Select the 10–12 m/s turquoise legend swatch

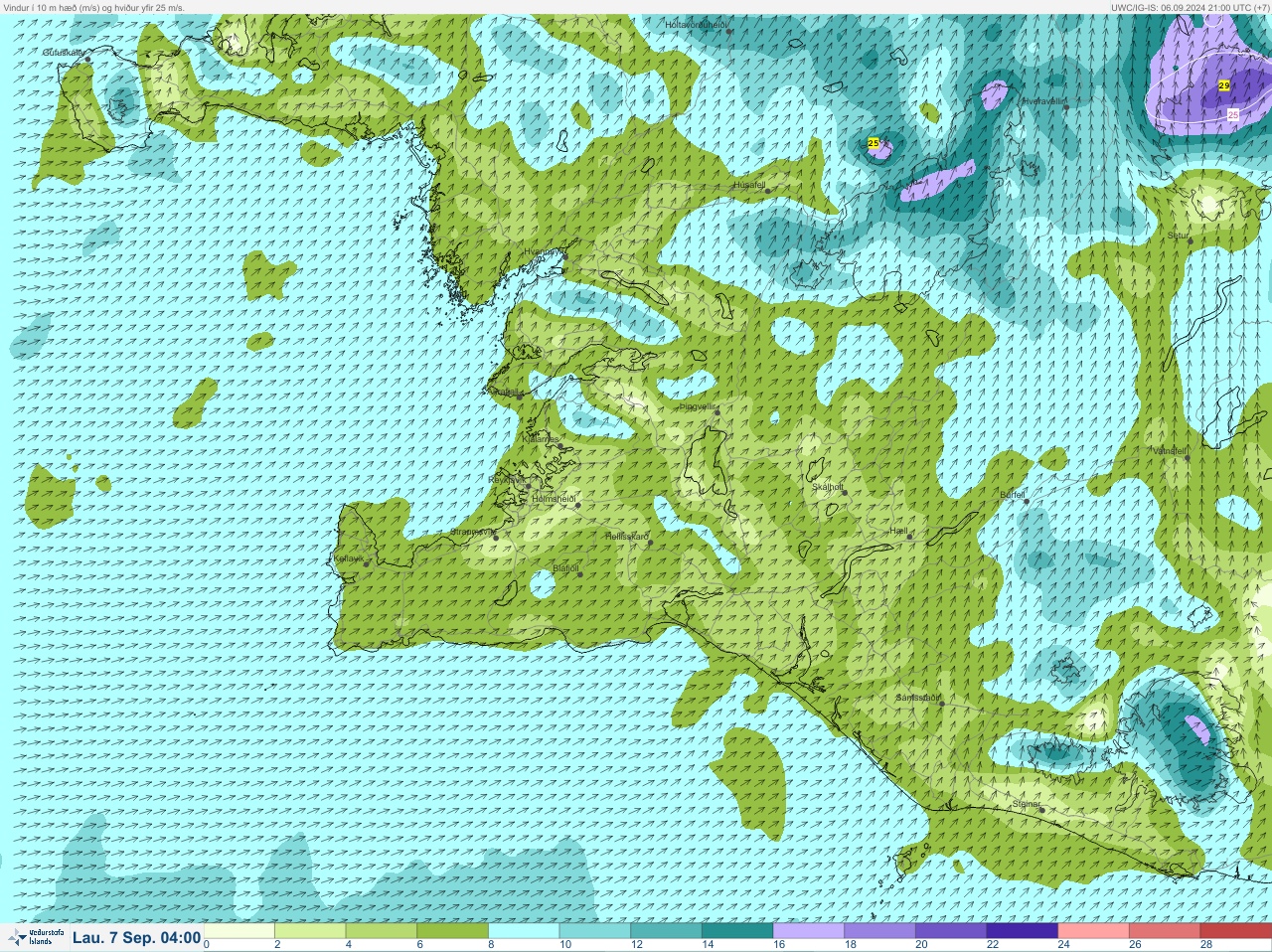click(595, 931)
